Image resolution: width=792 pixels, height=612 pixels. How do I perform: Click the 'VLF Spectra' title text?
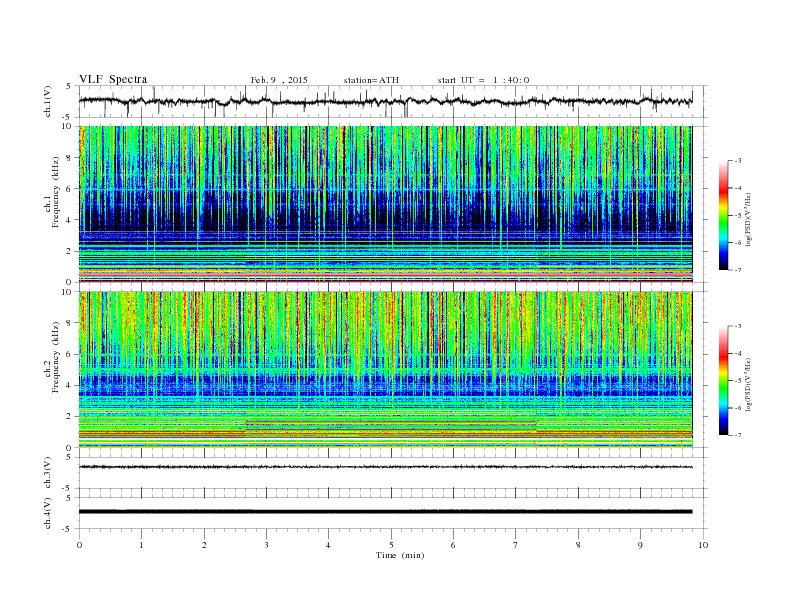pyautogui.click(x=113, y=79)
